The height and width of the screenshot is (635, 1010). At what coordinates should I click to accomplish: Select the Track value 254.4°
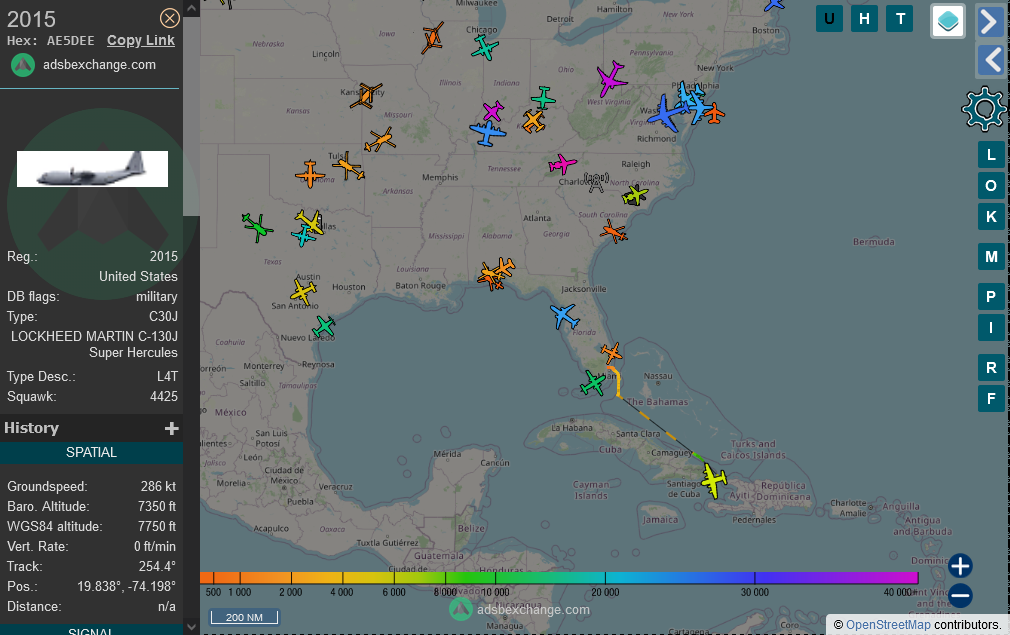click(x=157, y=566)
